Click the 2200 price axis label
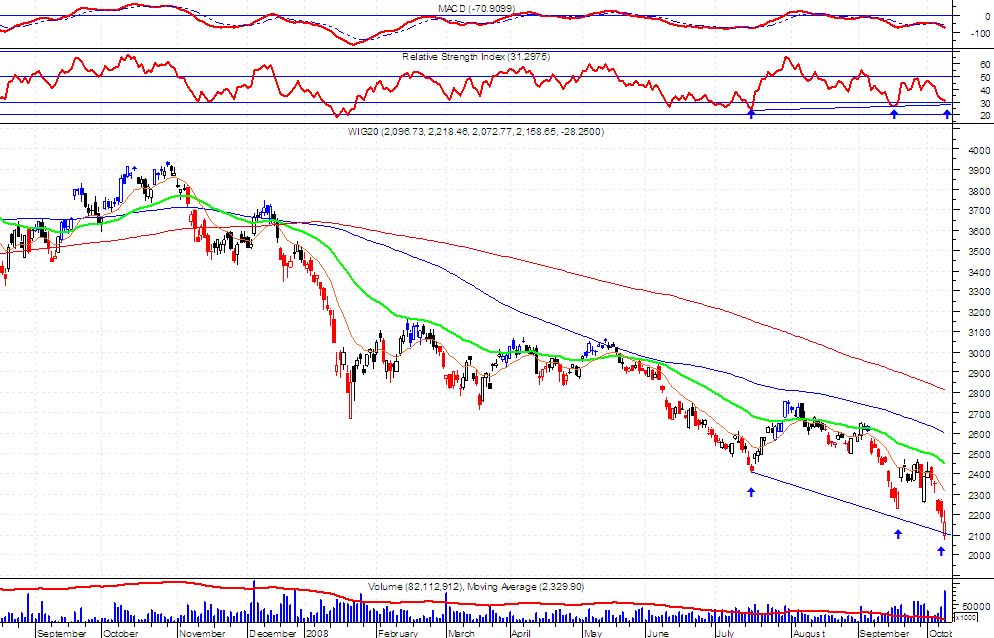This screenshot has width=994, height=638. tap(979, 516)
